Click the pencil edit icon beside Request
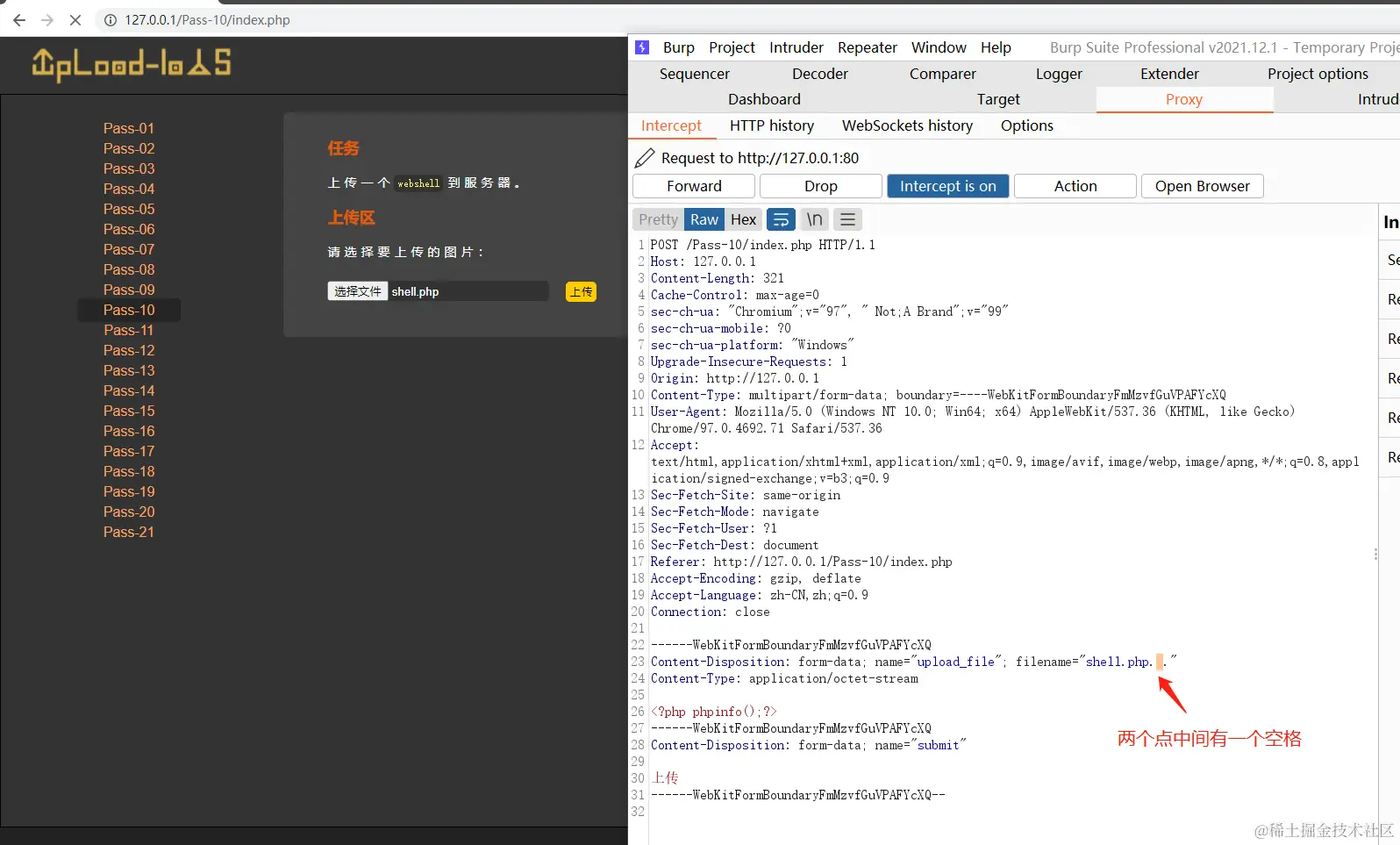Viewport: 1400px width, 845px height. coord(645,158)
